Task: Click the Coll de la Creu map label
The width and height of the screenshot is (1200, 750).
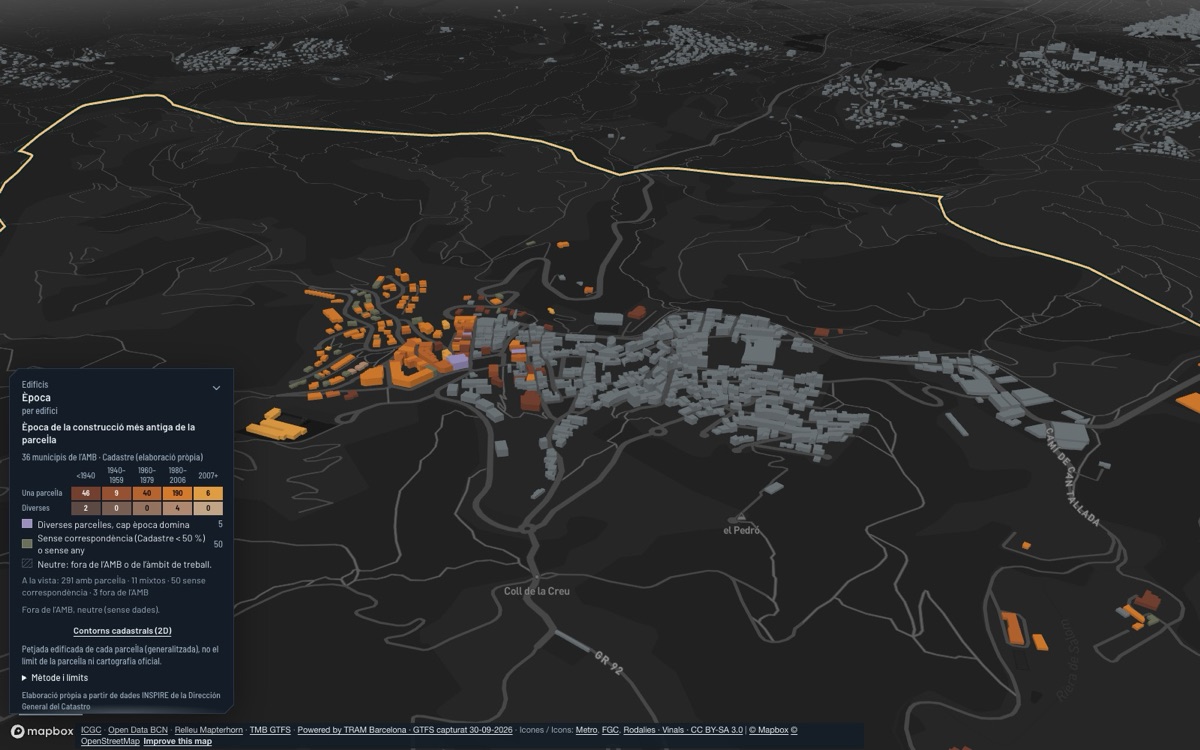Action: 537,591
